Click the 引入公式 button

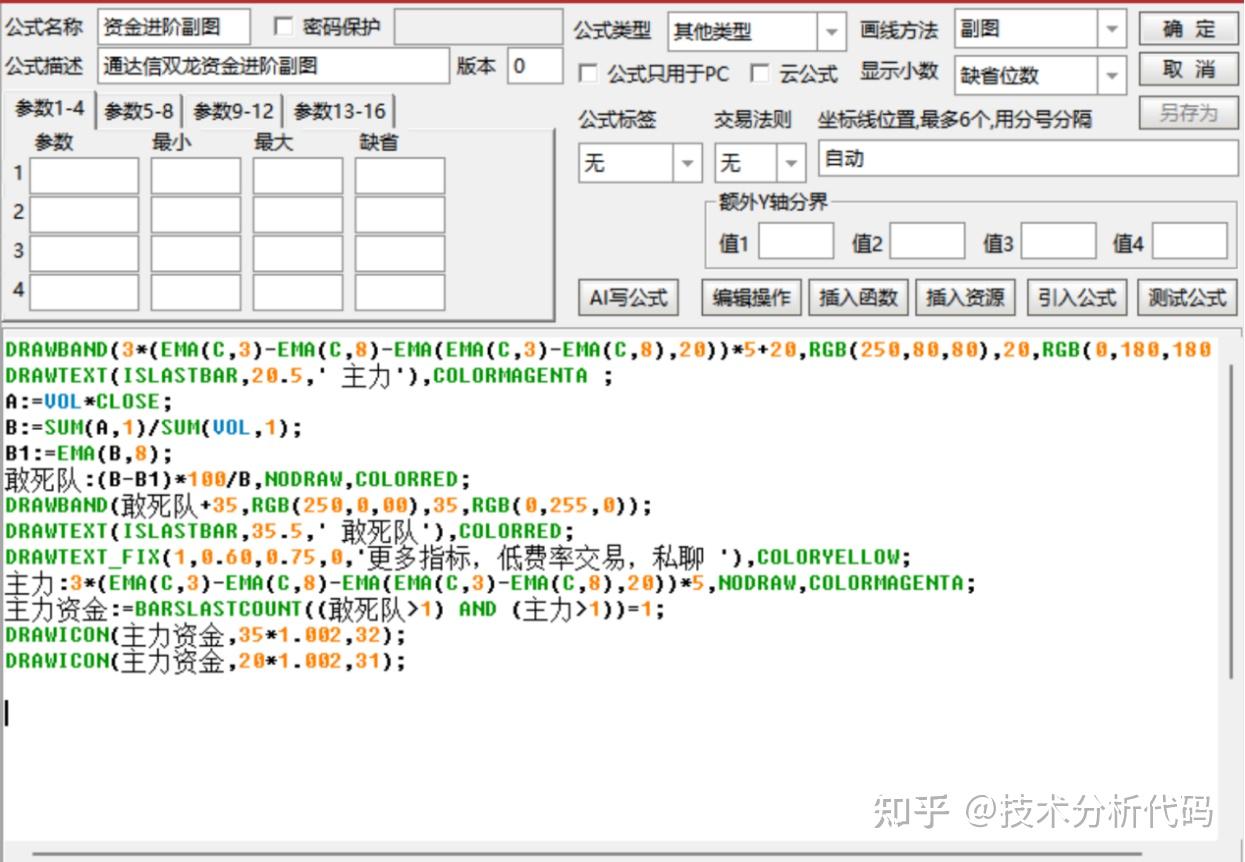(1077, 298)
